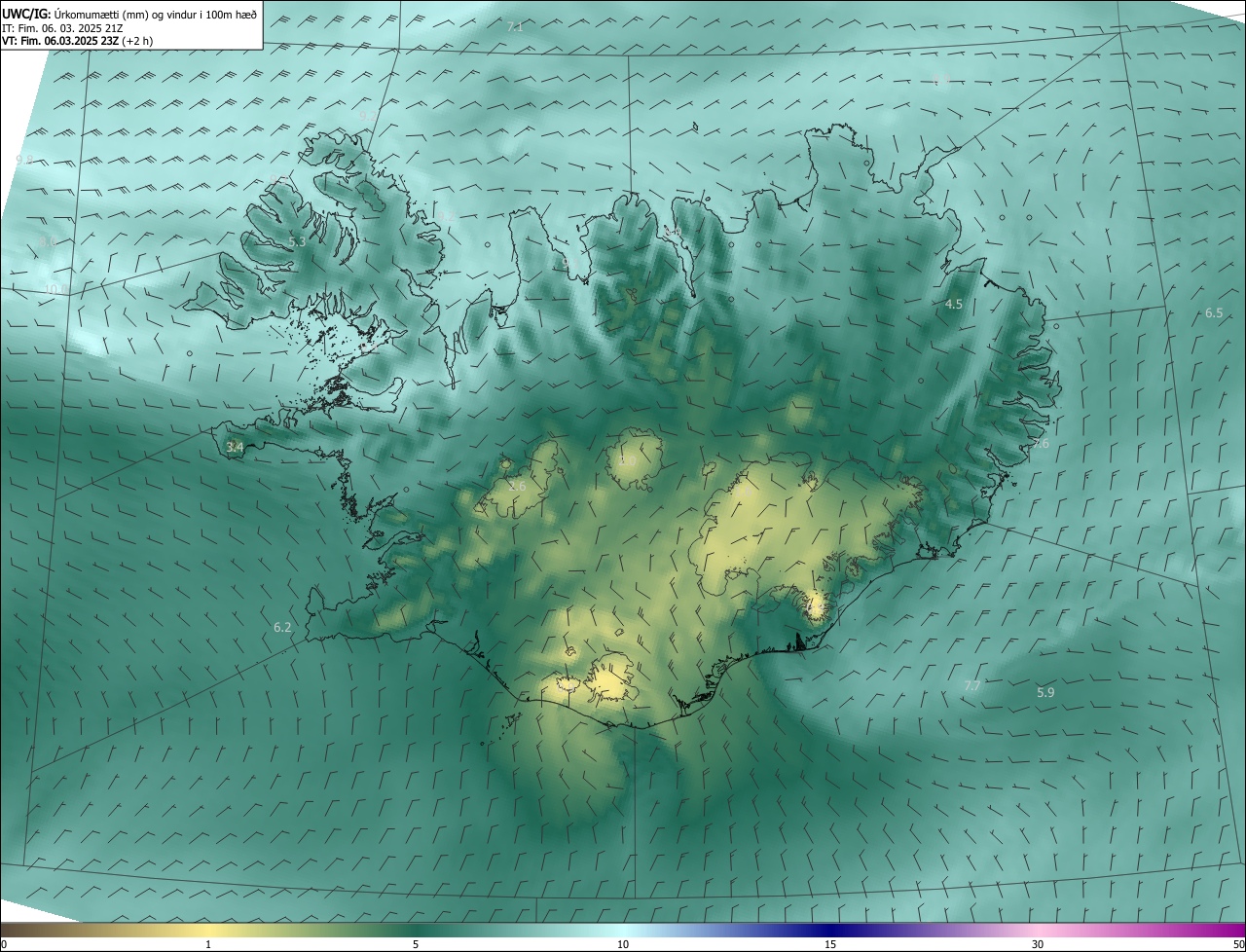The width and height of the screenshot is (1246, 952).
Task: Click the VT: Fim. 06.03.2025 23Z line
Action: click(77, 41)
